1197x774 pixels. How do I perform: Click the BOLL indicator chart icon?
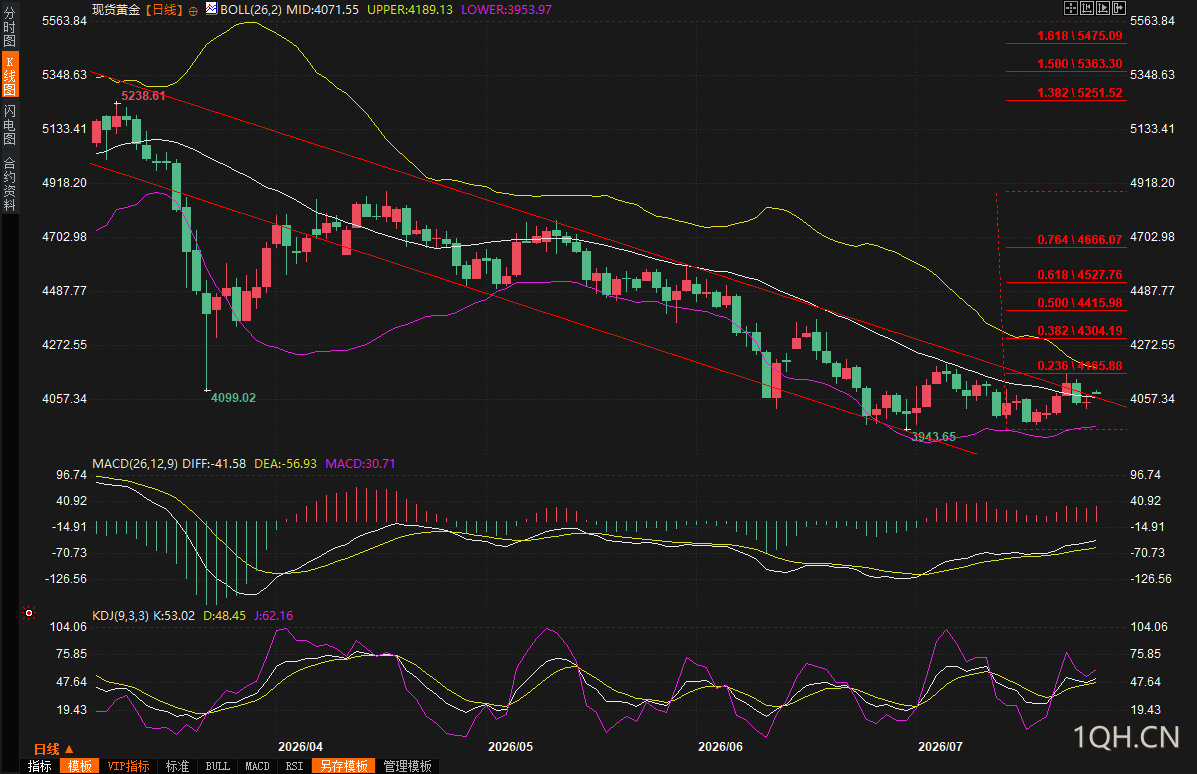(211, 9)
